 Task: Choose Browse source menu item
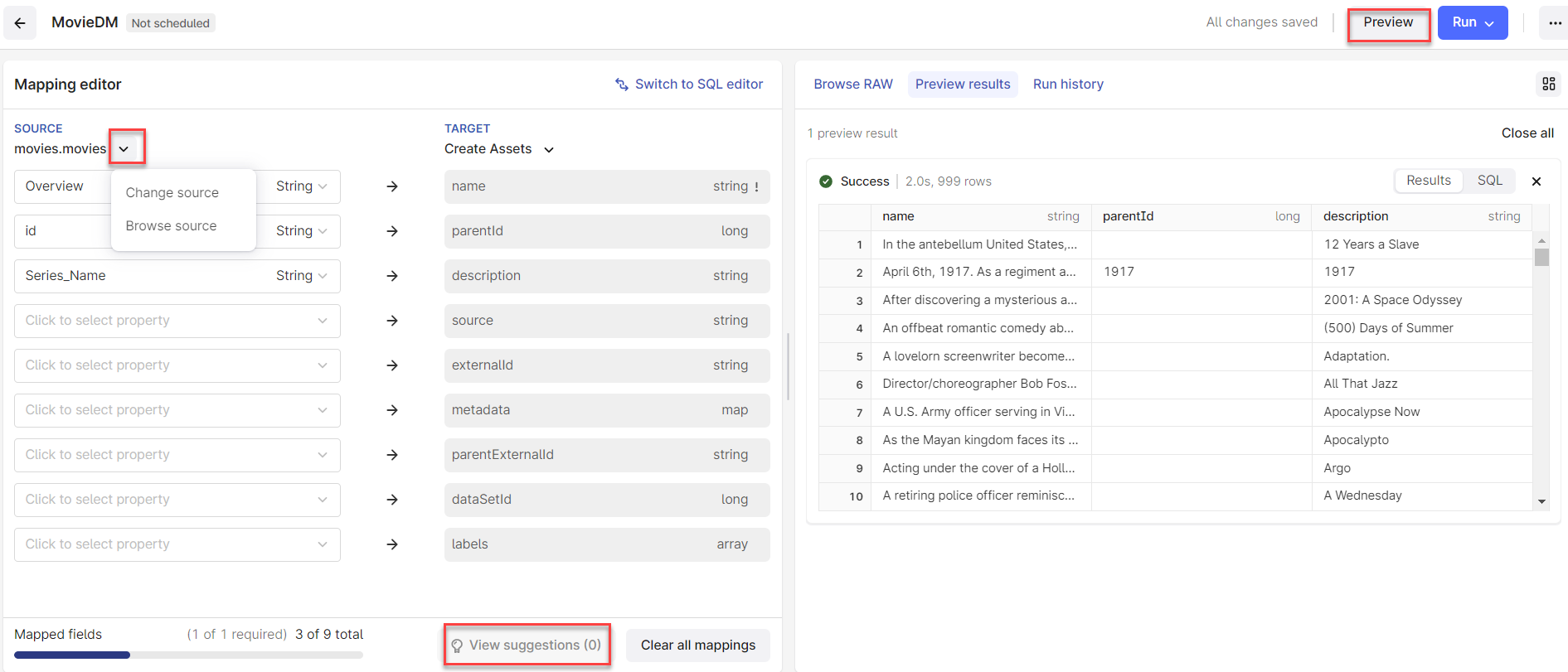172,226
